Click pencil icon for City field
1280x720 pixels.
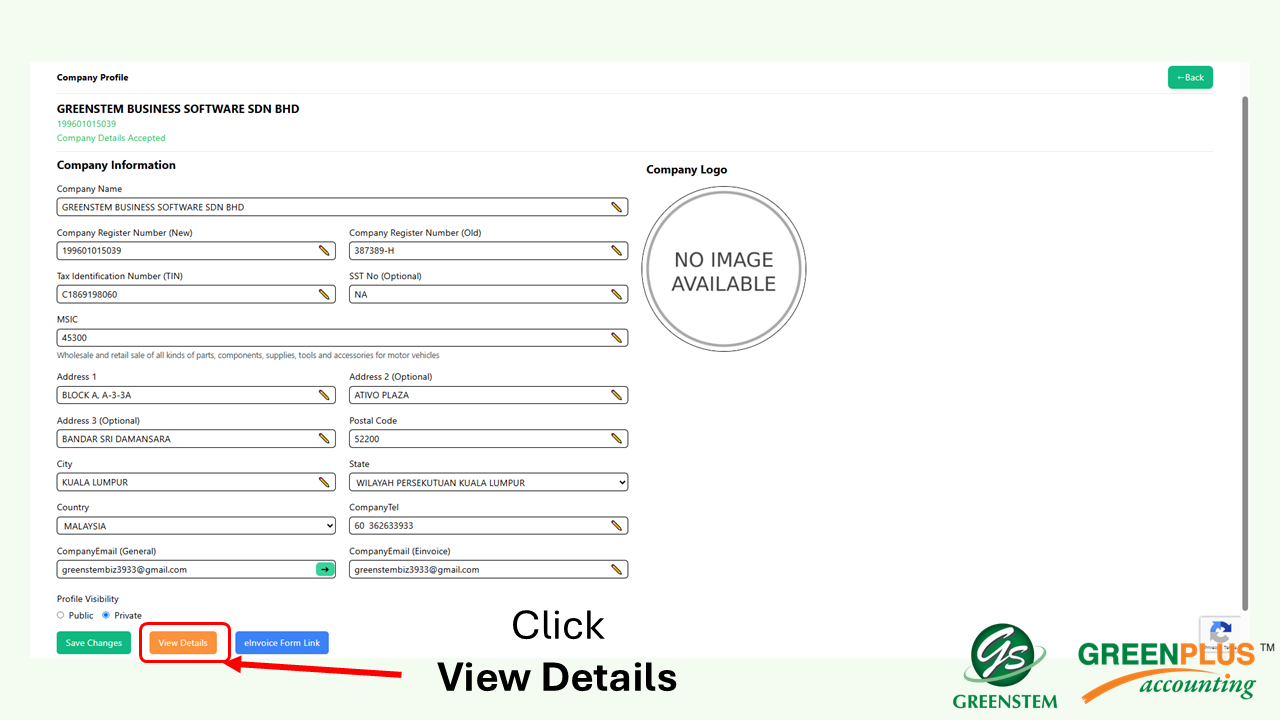coord(324,482)
